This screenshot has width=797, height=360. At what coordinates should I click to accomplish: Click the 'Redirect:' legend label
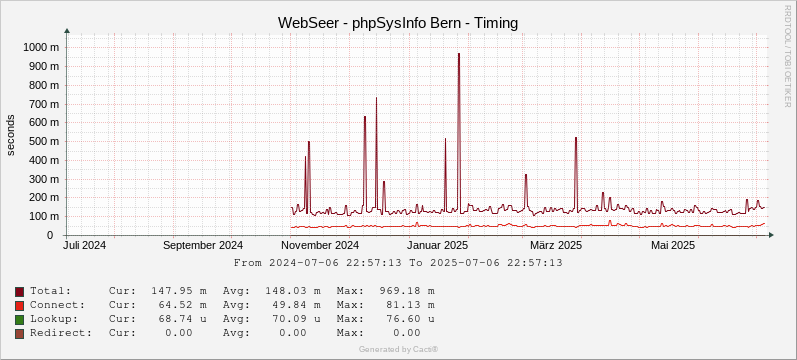click(61, 333)
